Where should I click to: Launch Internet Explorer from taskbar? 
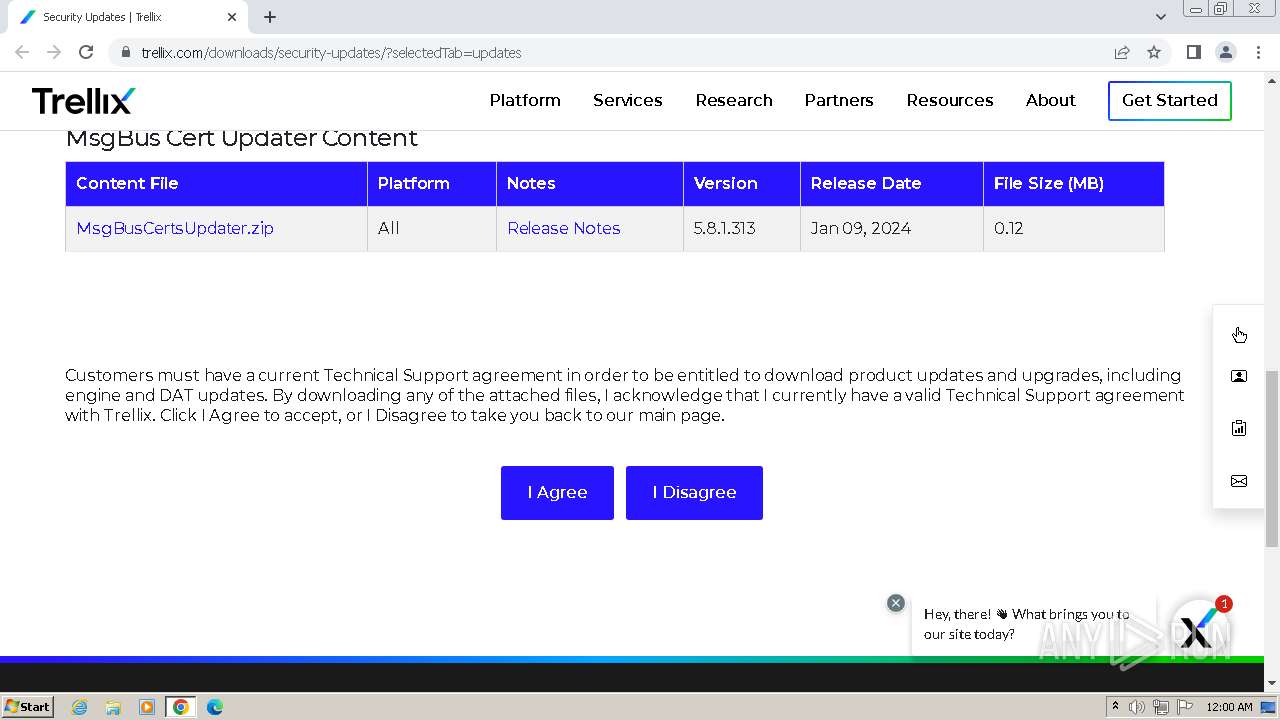80,707
